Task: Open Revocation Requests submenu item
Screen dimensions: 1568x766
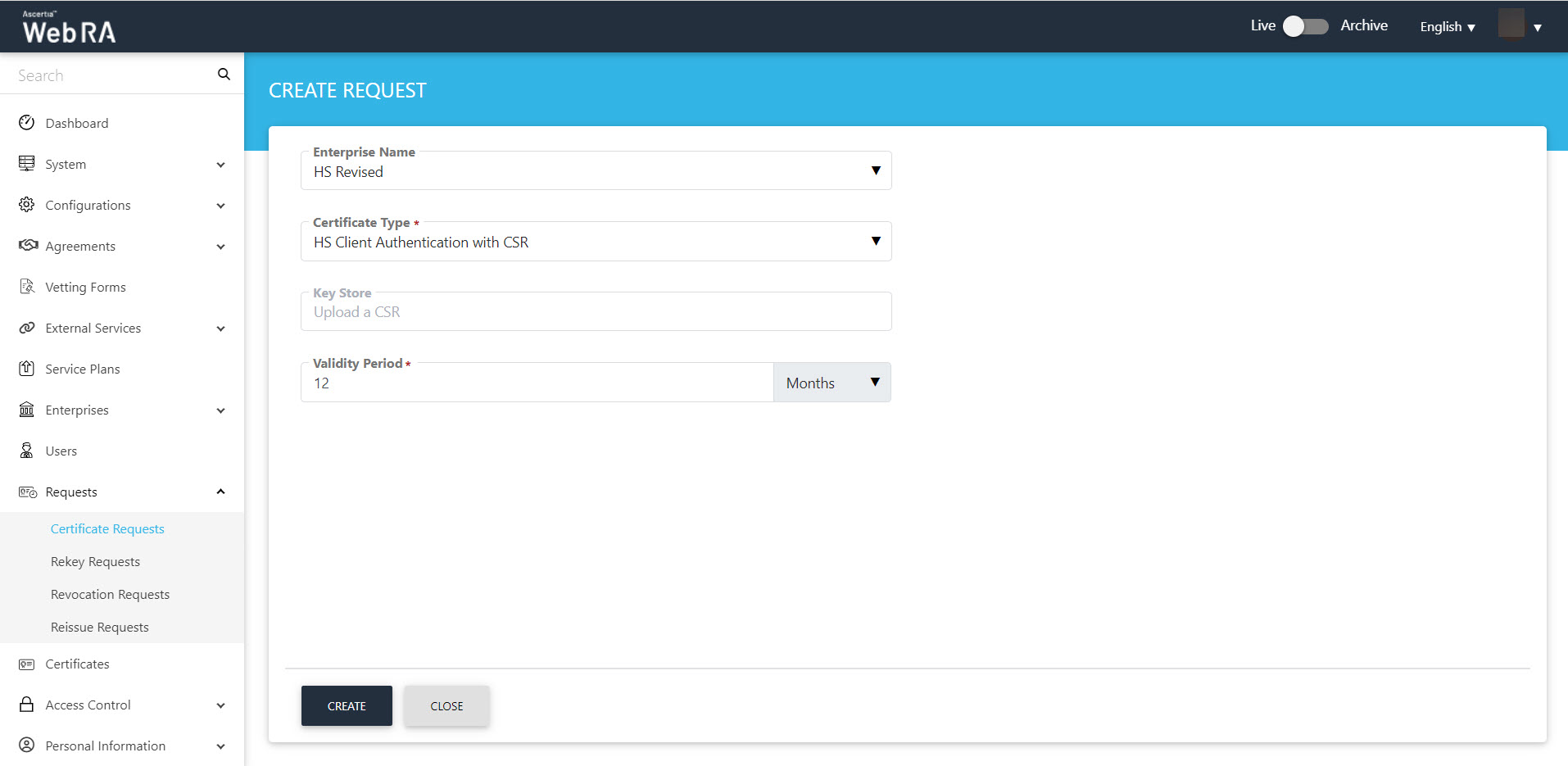Action: [110, 594]
